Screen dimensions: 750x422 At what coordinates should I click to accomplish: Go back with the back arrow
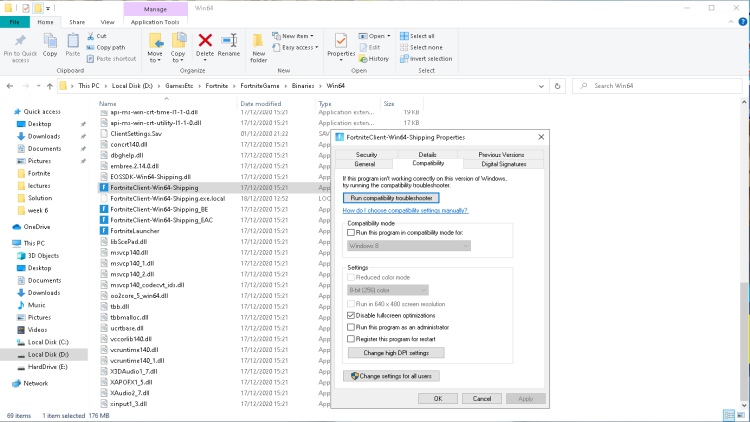(10, 86)
